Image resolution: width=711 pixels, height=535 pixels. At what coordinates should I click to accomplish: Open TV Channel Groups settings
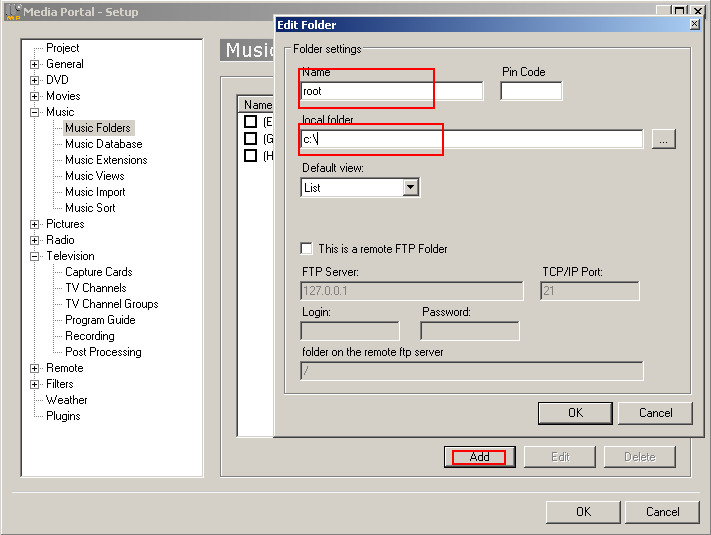pyautogui.click(x=112, y=304)
